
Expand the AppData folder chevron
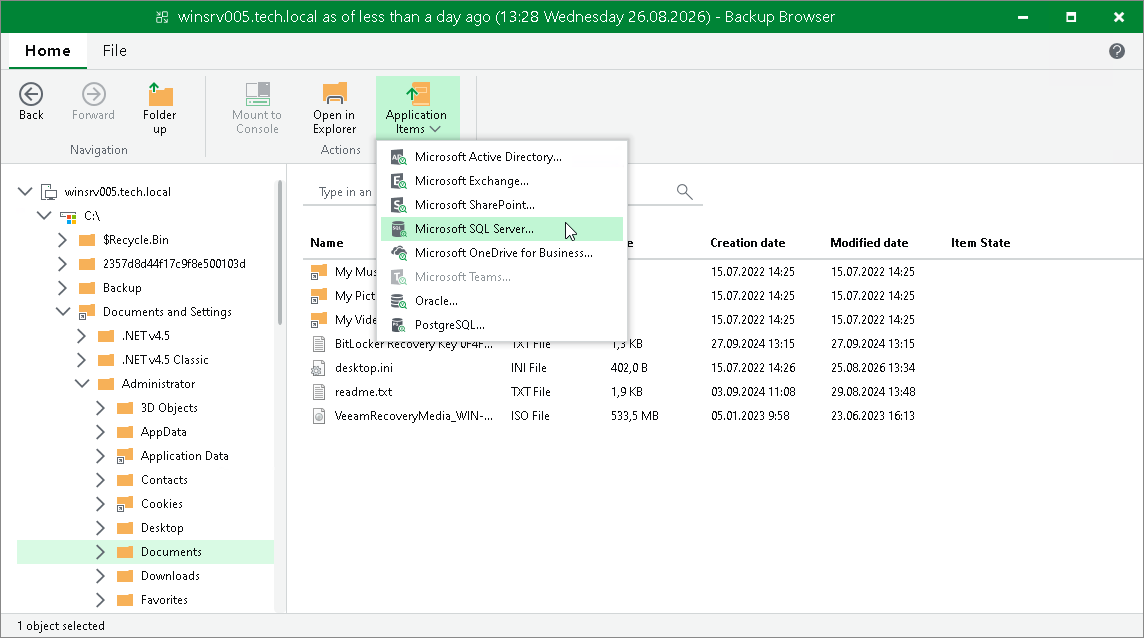[x=101, y=432]
